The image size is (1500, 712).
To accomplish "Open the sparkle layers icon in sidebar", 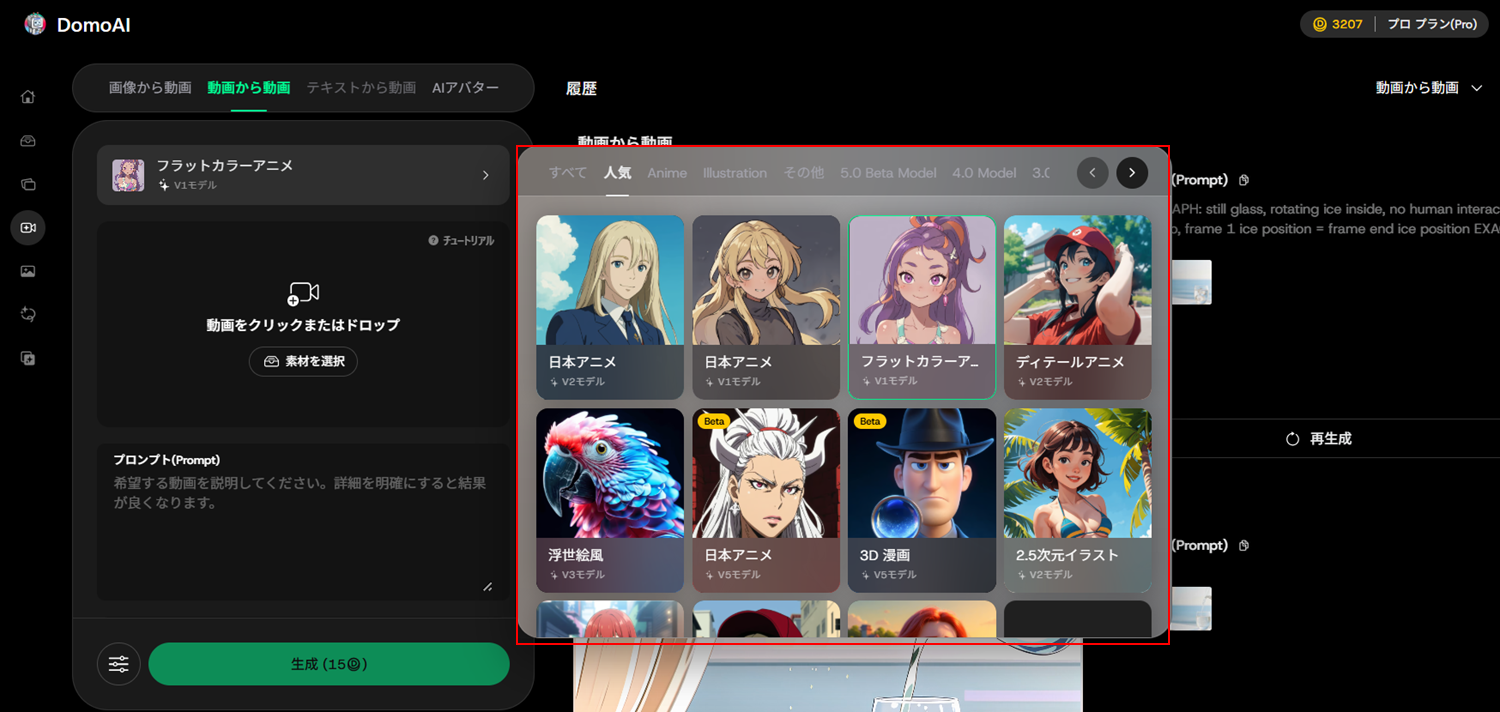I will point(28,358).
